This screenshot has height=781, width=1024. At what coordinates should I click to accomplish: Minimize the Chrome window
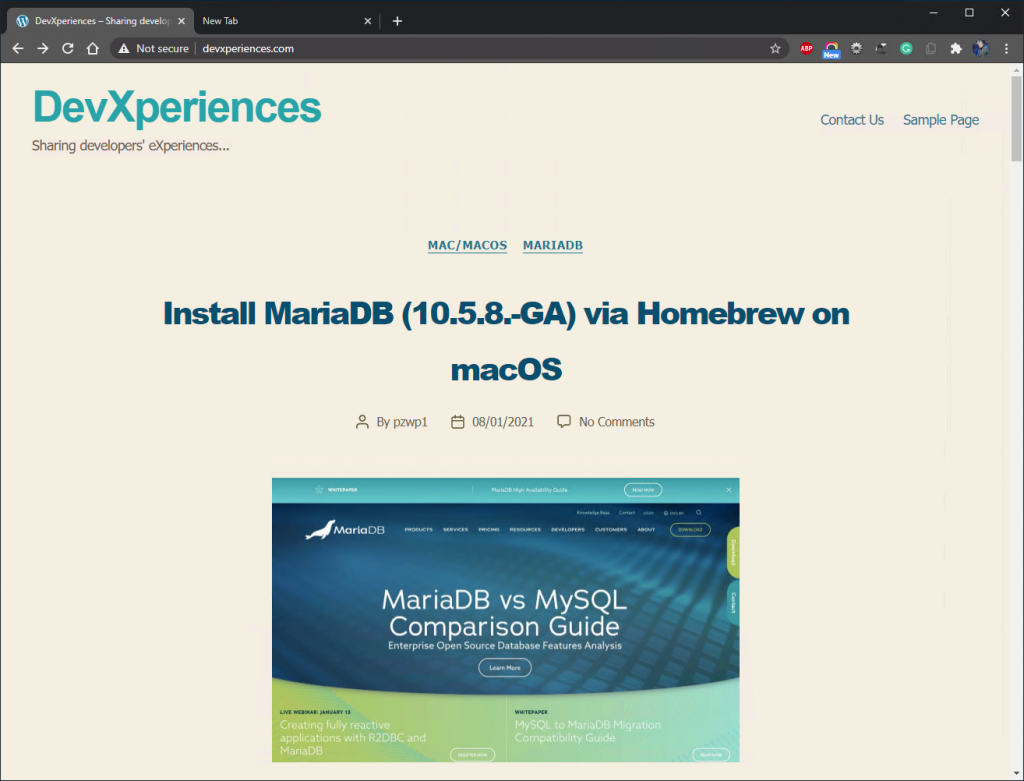(x=934, y=13)
